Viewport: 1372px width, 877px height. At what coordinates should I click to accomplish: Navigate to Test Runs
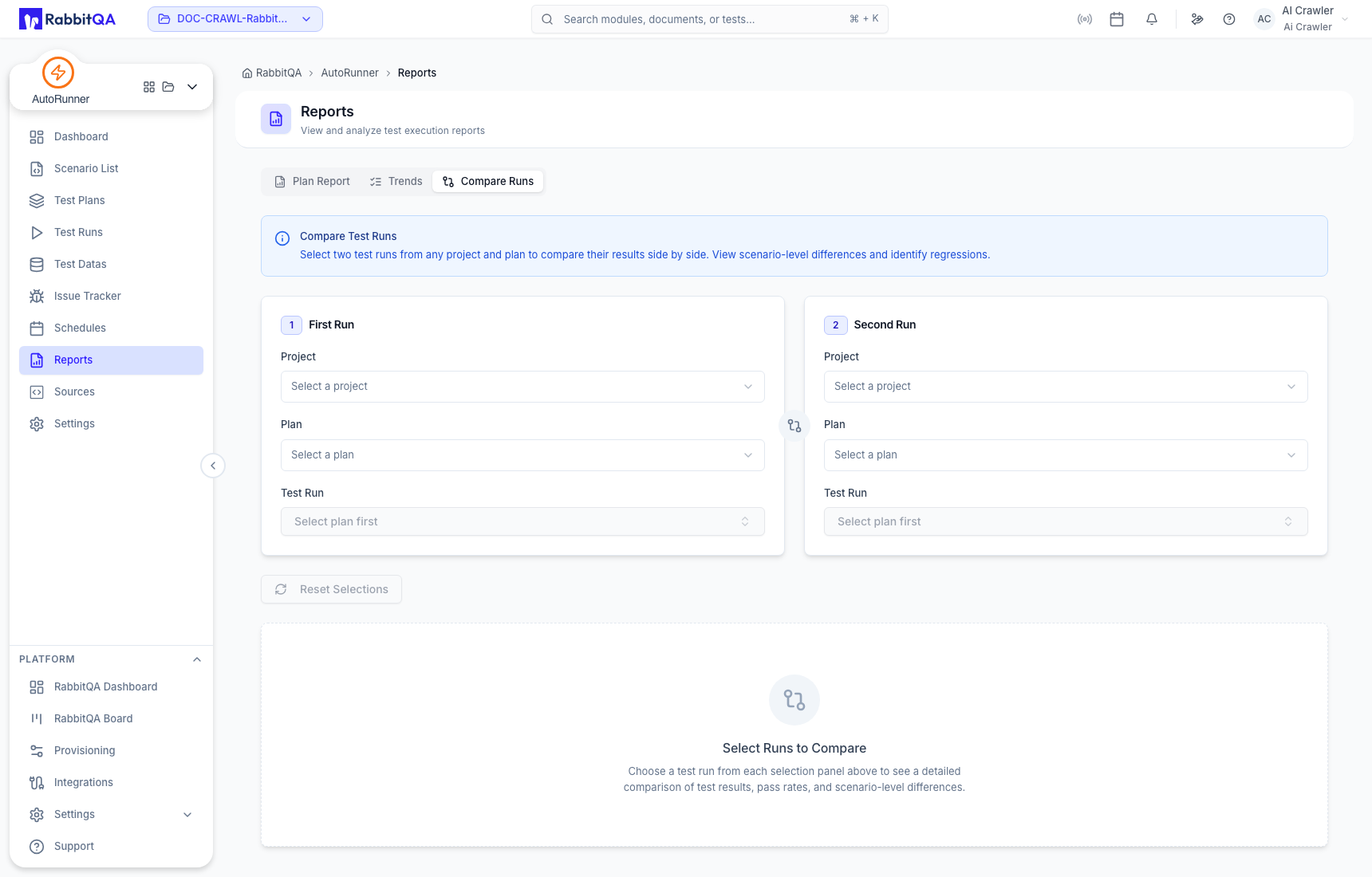(x=111, y=233)
